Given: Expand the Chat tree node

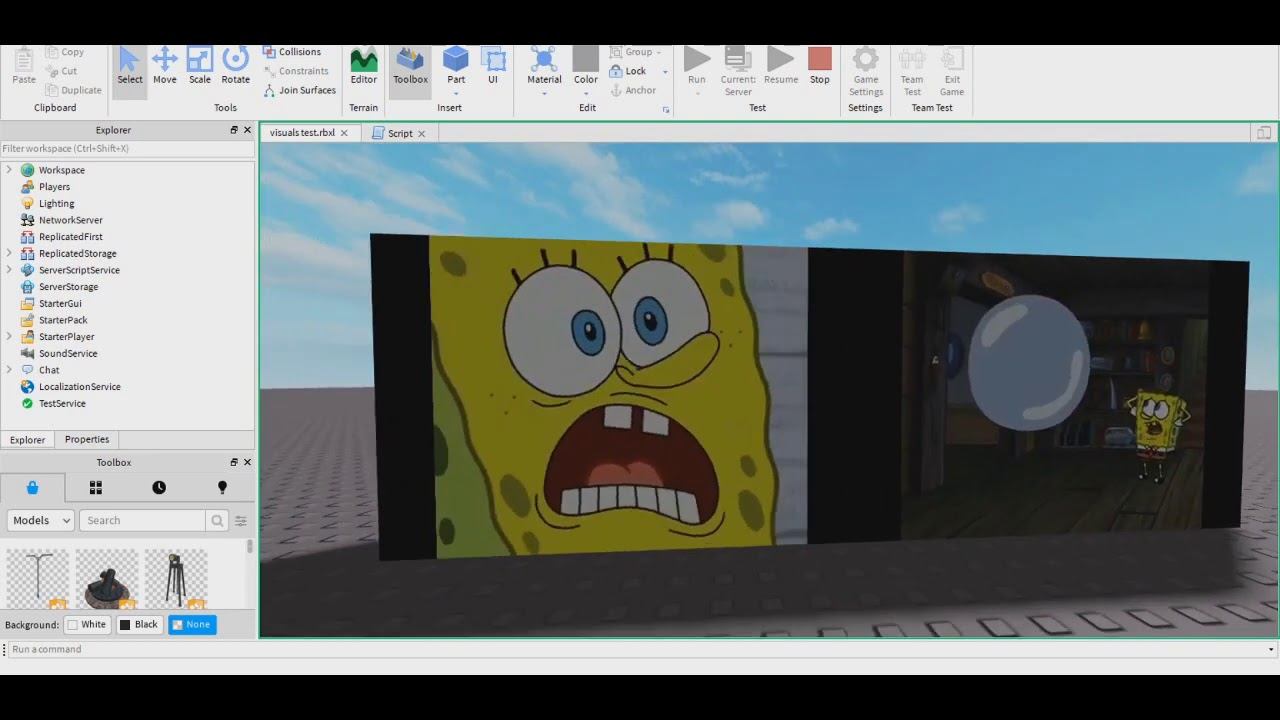Looking at the screenshot, I should tap(9, 370).
